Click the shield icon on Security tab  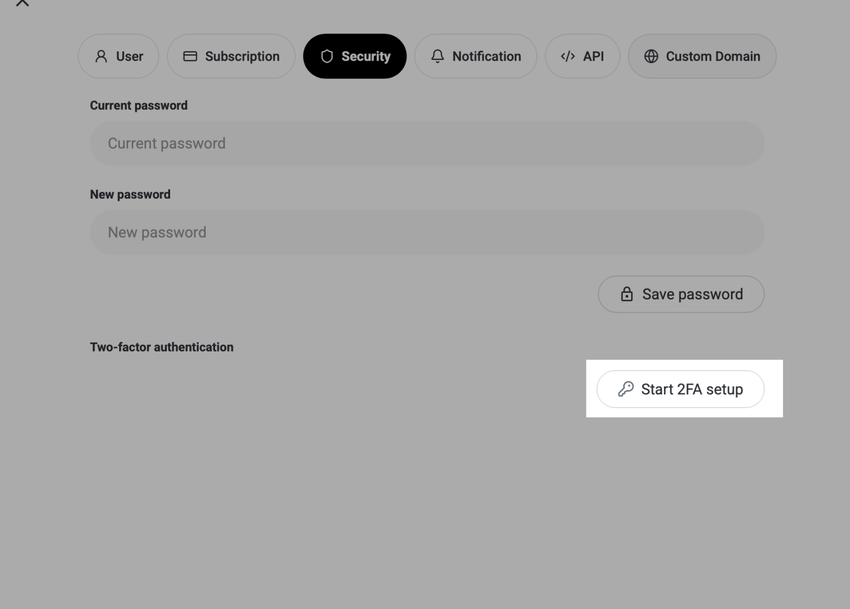coord(326,57)
